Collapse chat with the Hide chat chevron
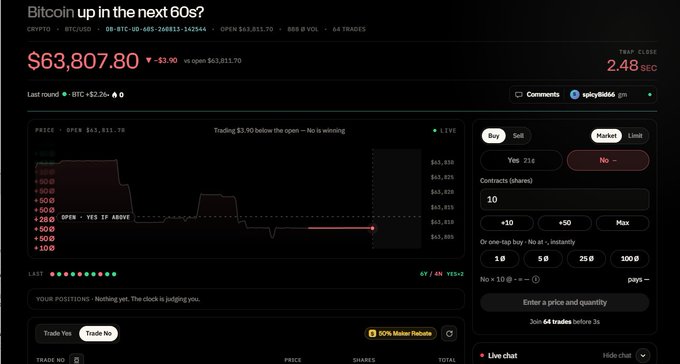Screen dimensions: 680x364 [x=643, y=355]
